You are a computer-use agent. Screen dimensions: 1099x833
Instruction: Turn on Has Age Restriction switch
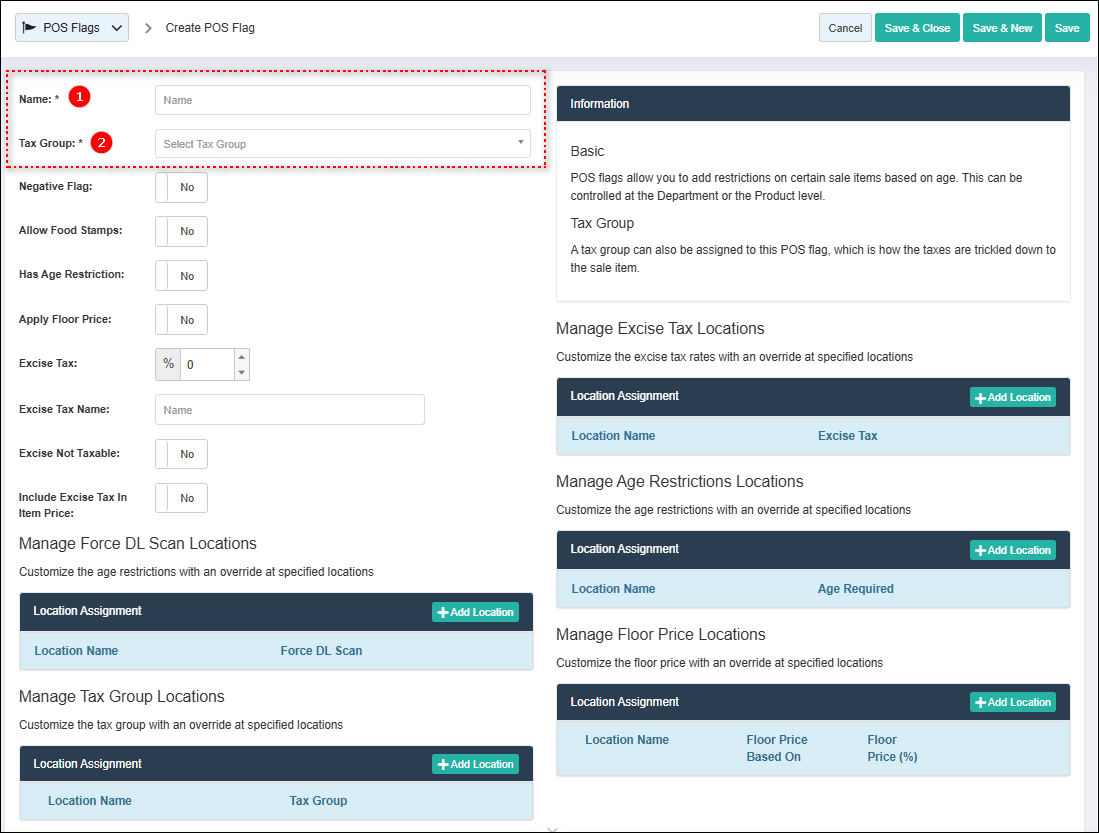[x=182, y=276]
